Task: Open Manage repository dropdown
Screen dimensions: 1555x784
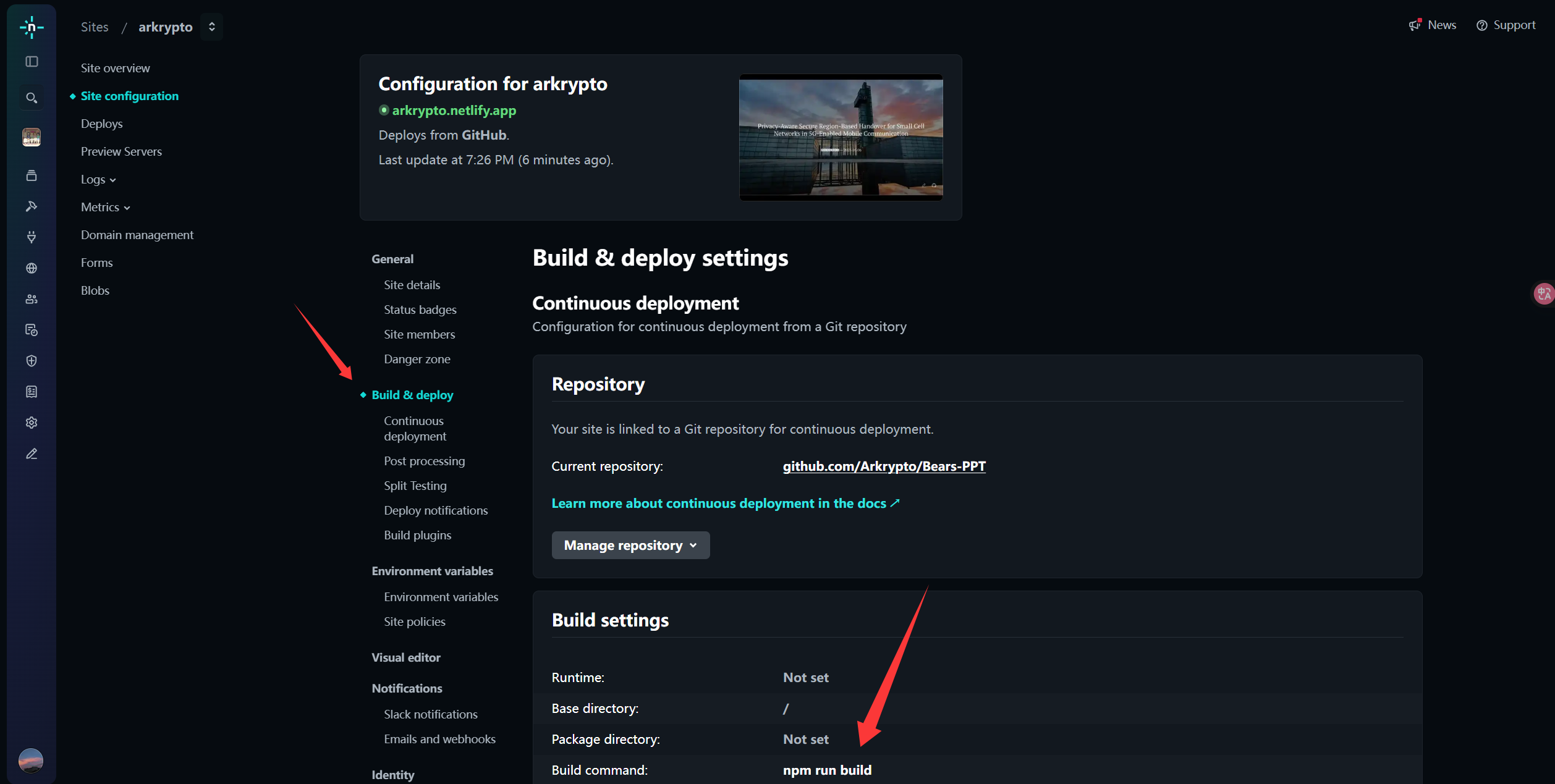Action: click(x=630, y=546)
